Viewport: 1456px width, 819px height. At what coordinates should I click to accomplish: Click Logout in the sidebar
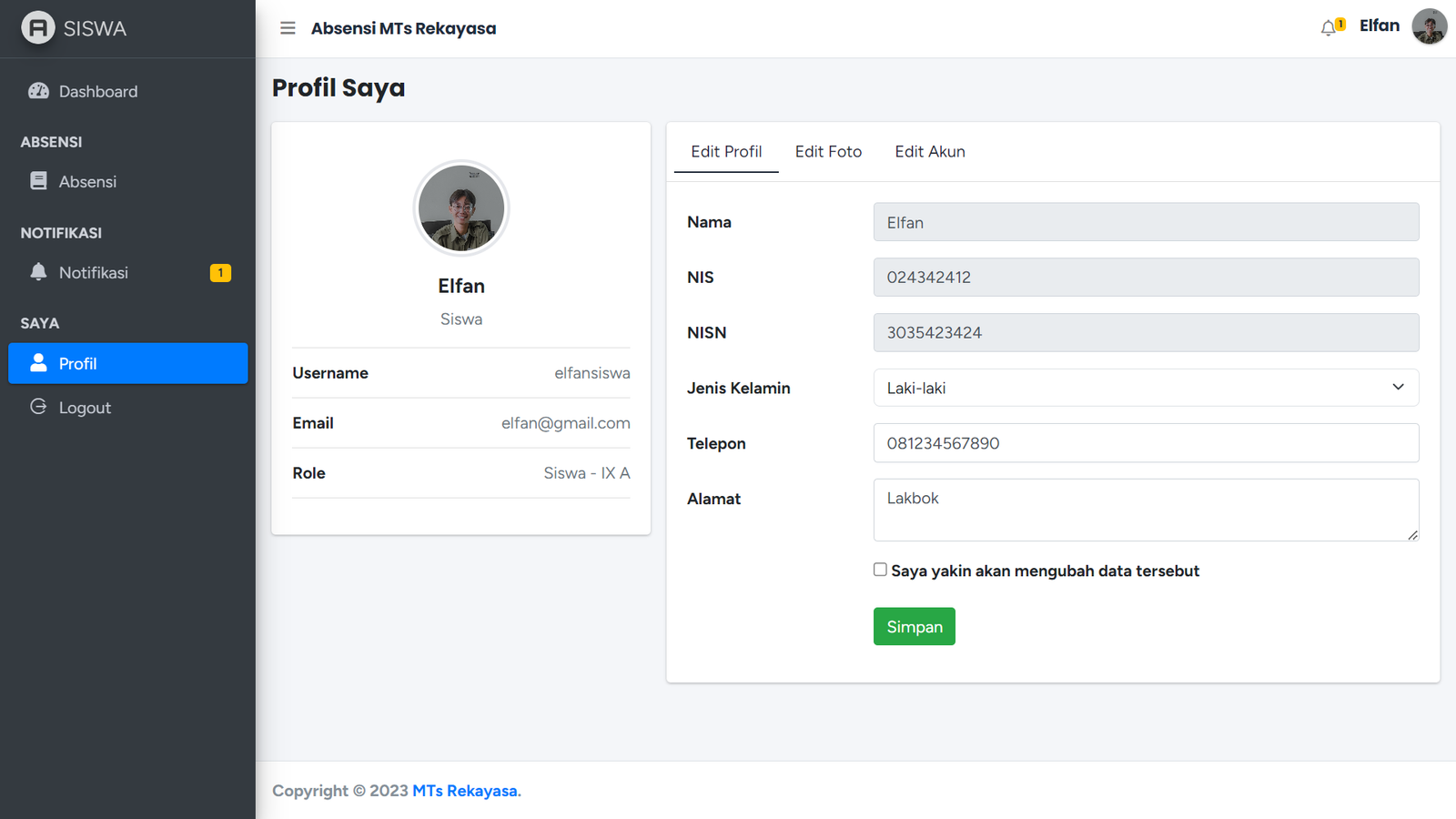coord(85,408)
